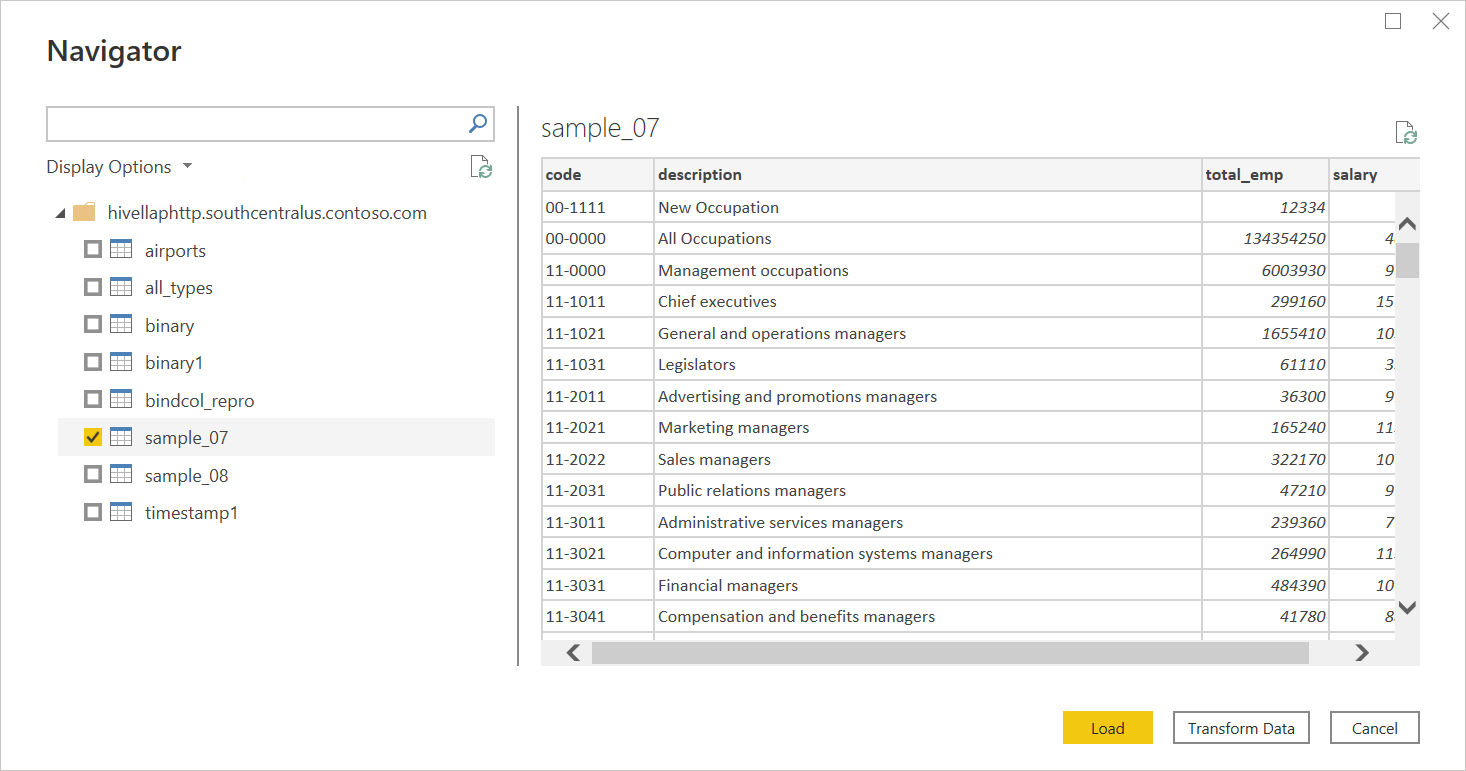The width and height of the screenshot is (1466, 771).
Task: Select the binary table entry
Action: coord(169,325)
